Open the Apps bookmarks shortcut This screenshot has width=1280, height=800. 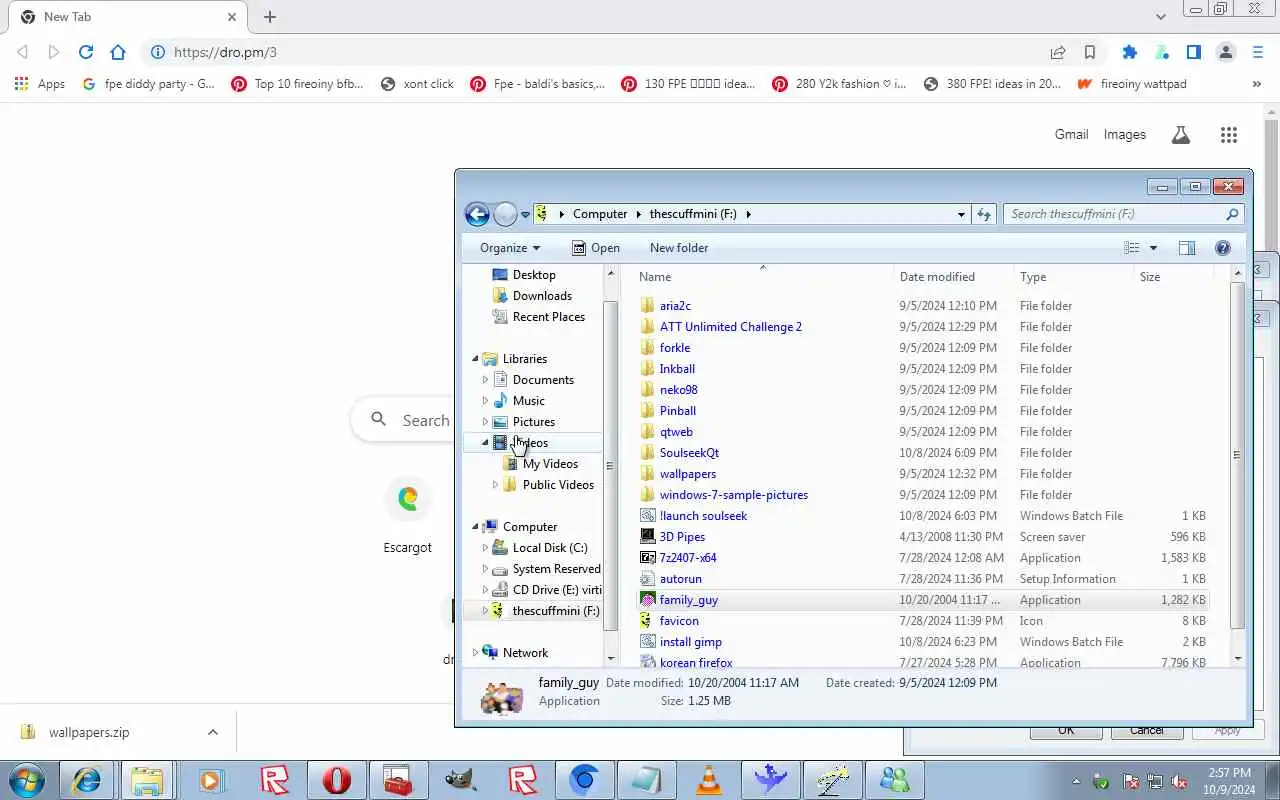(x=40, y=84)
